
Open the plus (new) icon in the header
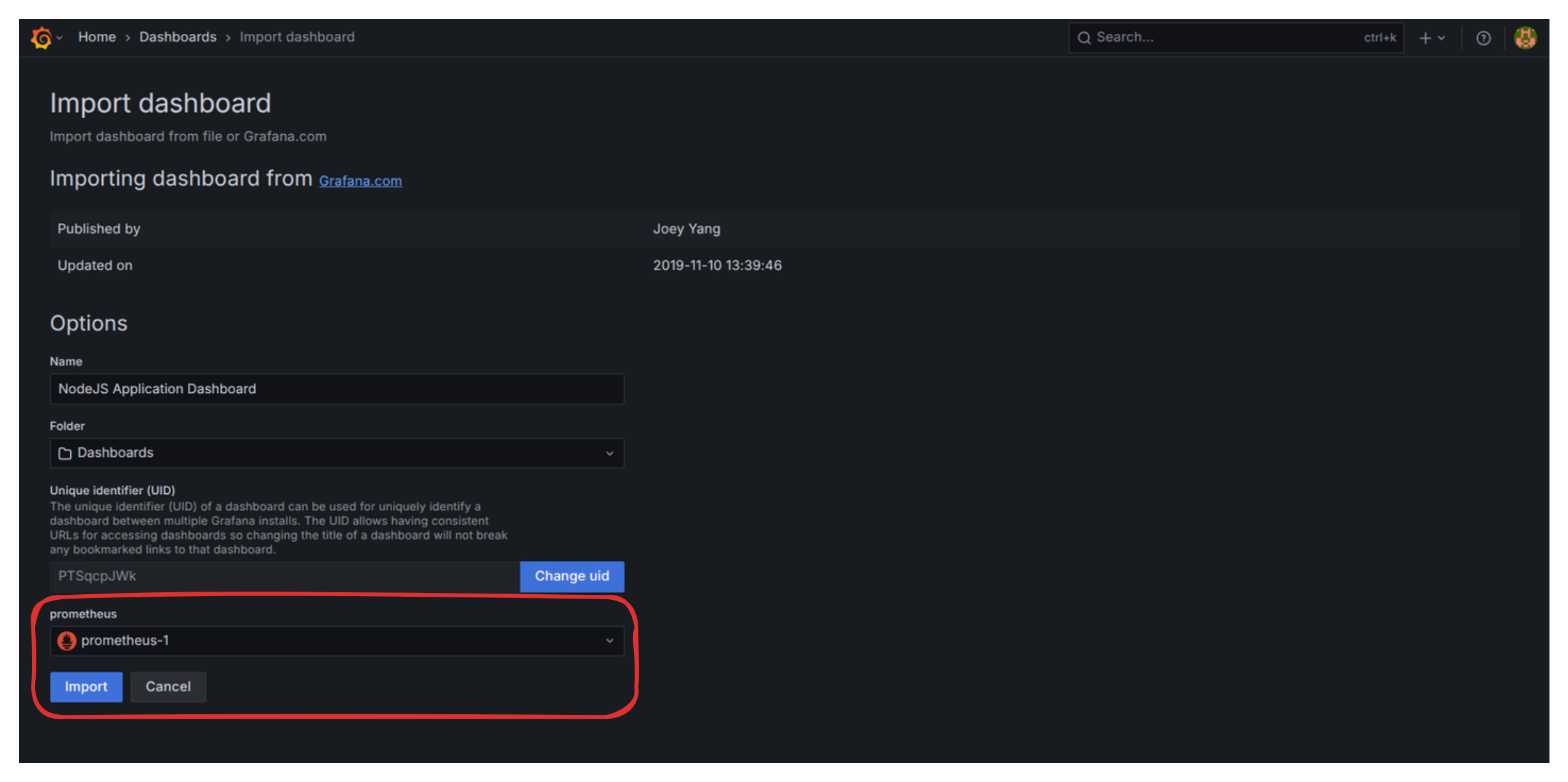(x=1425, y=38)
